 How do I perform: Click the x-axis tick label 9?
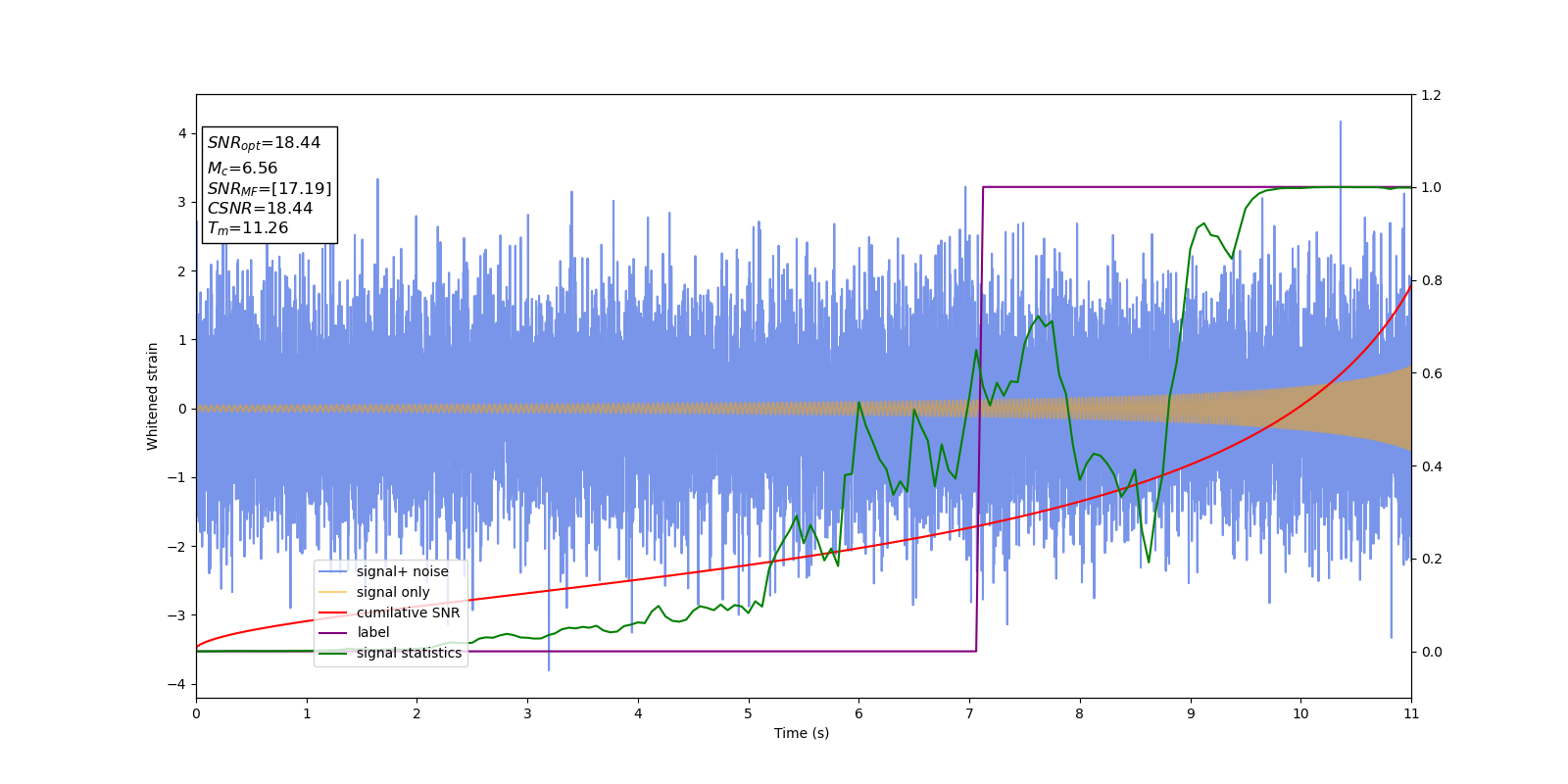[x=1191, y=713]
